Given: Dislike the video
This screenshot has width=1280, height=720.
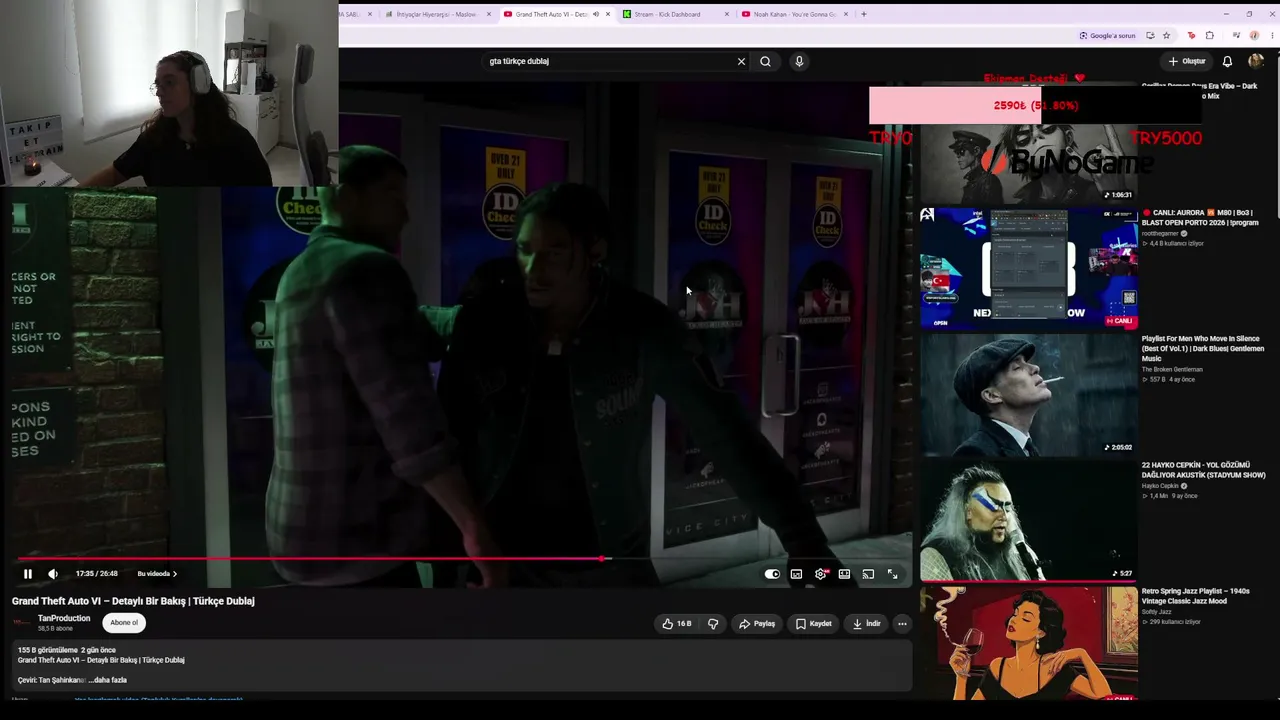Looking at the screenshot, I should click(x=713, y=624).
